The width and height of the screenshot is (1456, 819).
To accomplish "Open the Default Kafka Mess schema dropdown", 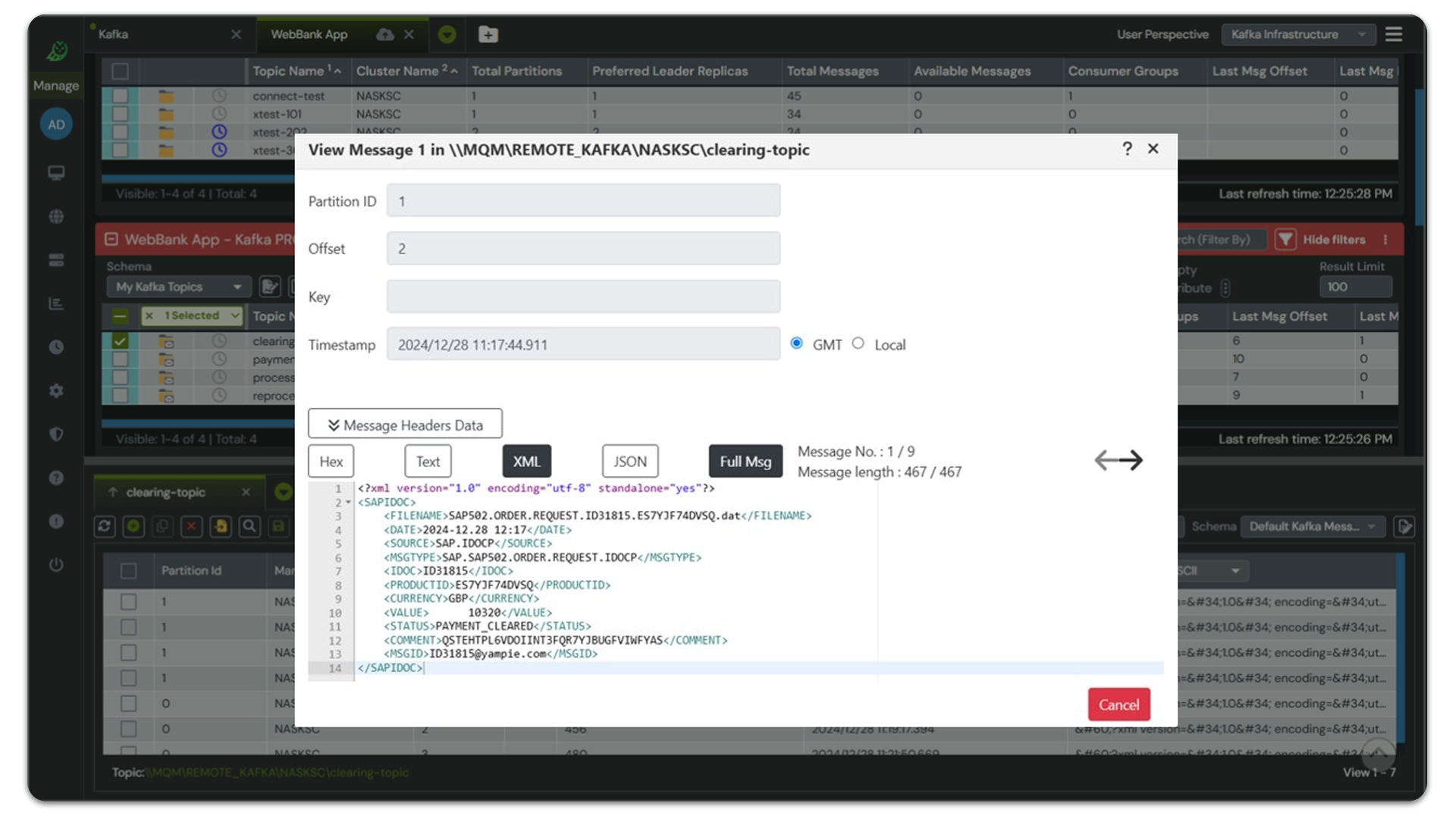I will pyautogui.click(x=1313, y=526).
